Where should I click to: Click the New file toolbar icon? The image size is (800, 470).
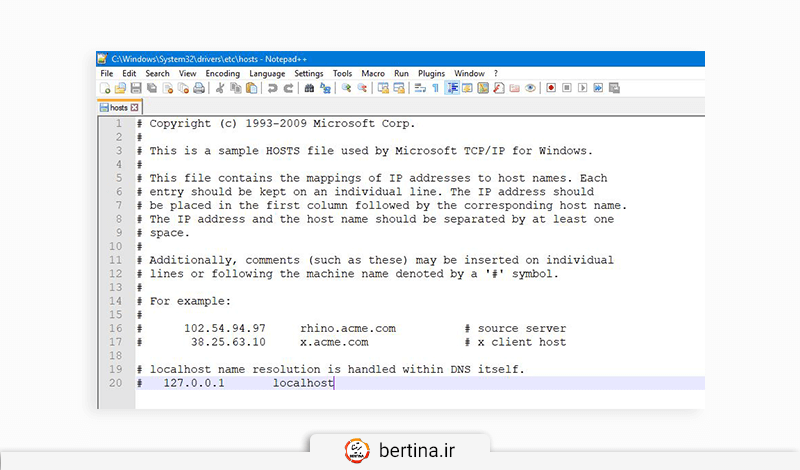click(x=105, y=88)
